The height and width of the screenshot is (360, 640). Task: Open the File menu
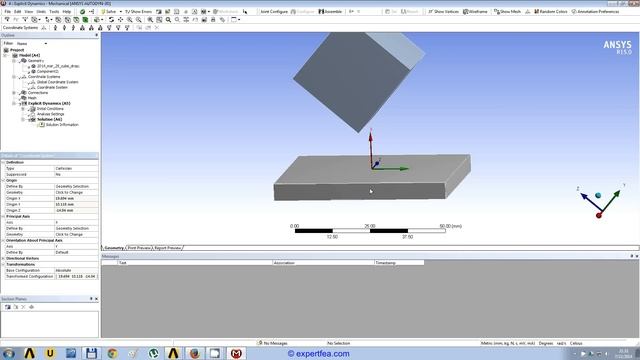click(8, 11)
